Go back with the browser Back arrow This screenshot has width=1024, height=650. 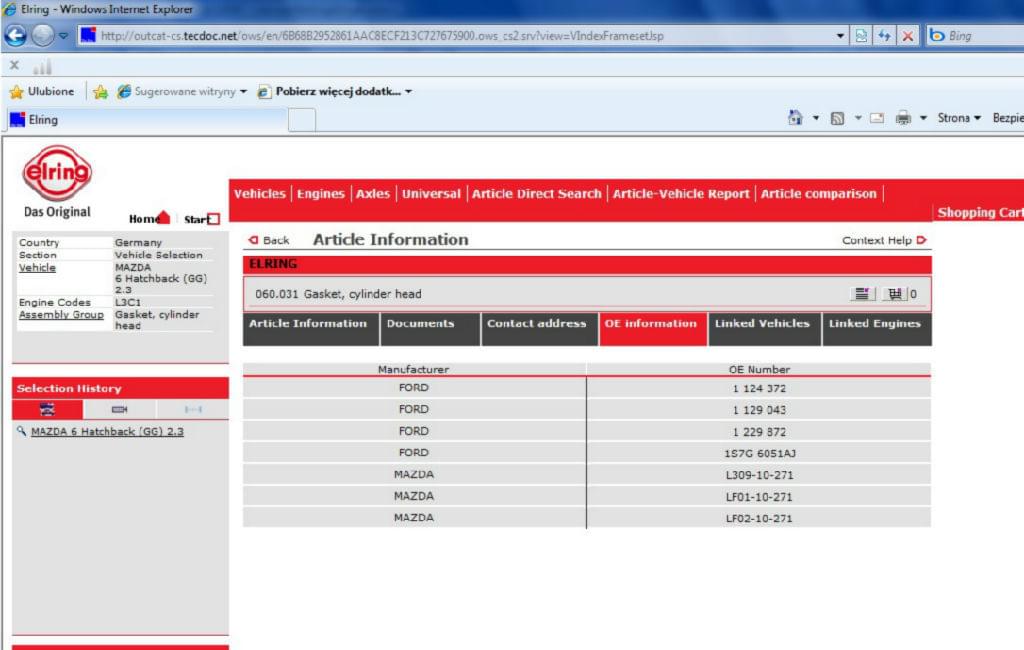(16, 35)
